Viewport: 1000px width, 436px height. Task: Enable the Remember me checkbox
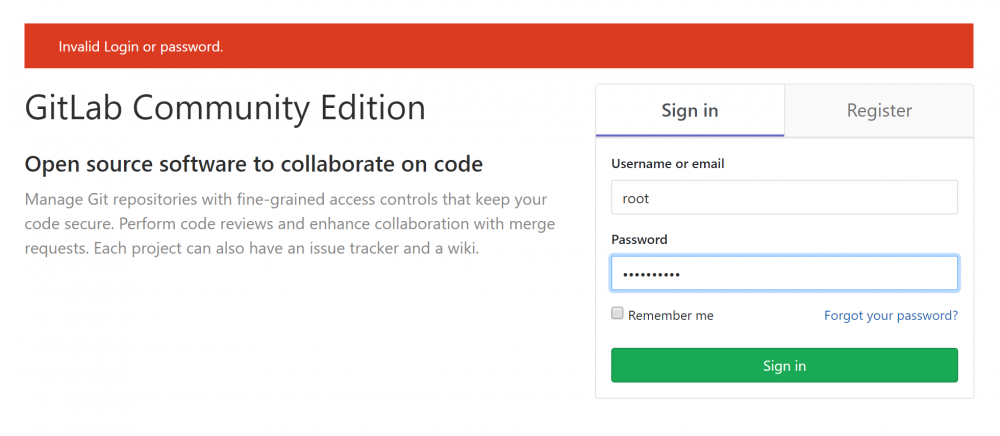[617, 314]
